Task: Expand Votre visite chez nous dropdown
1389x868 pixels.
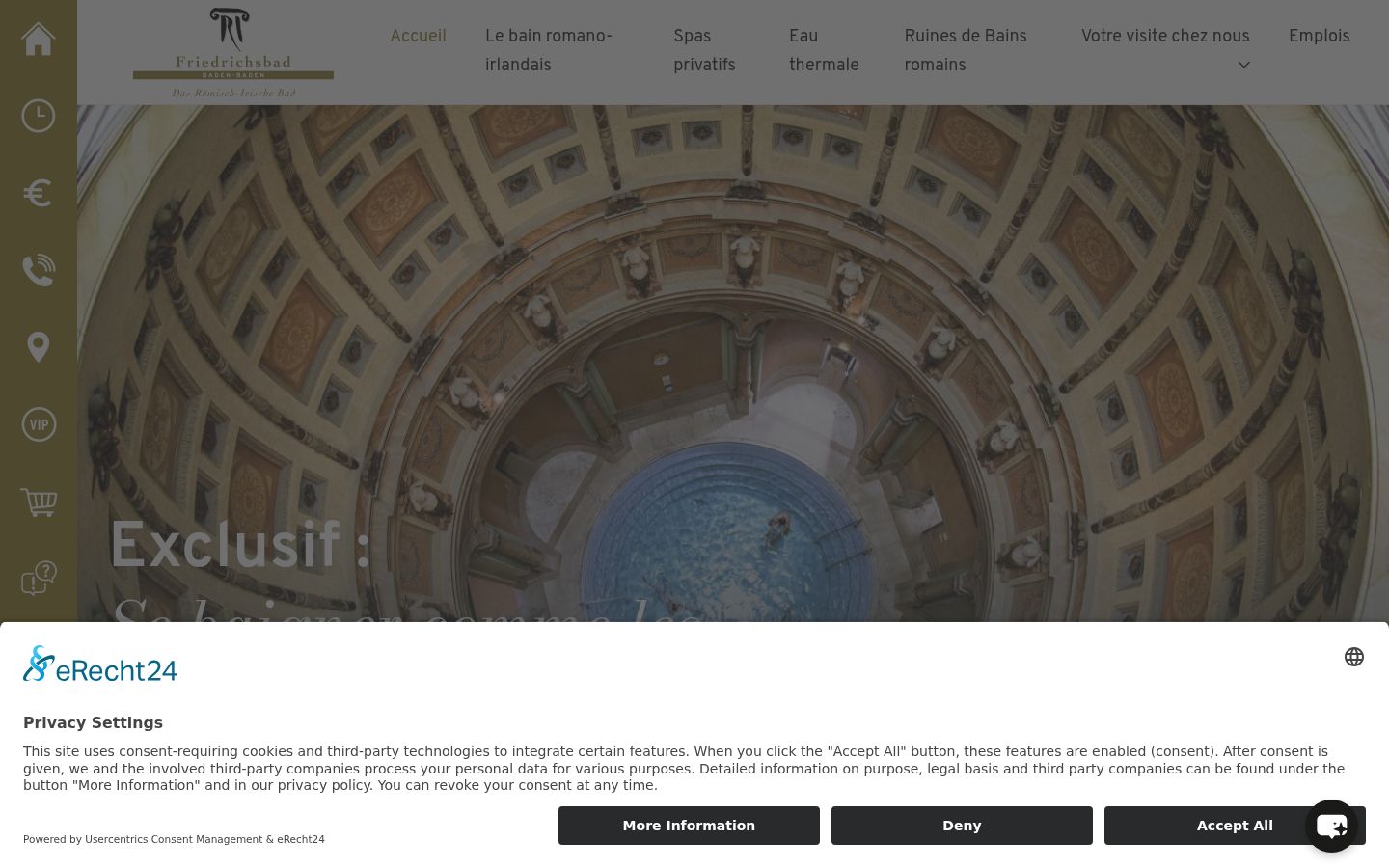Action: tap(1165, 48)
